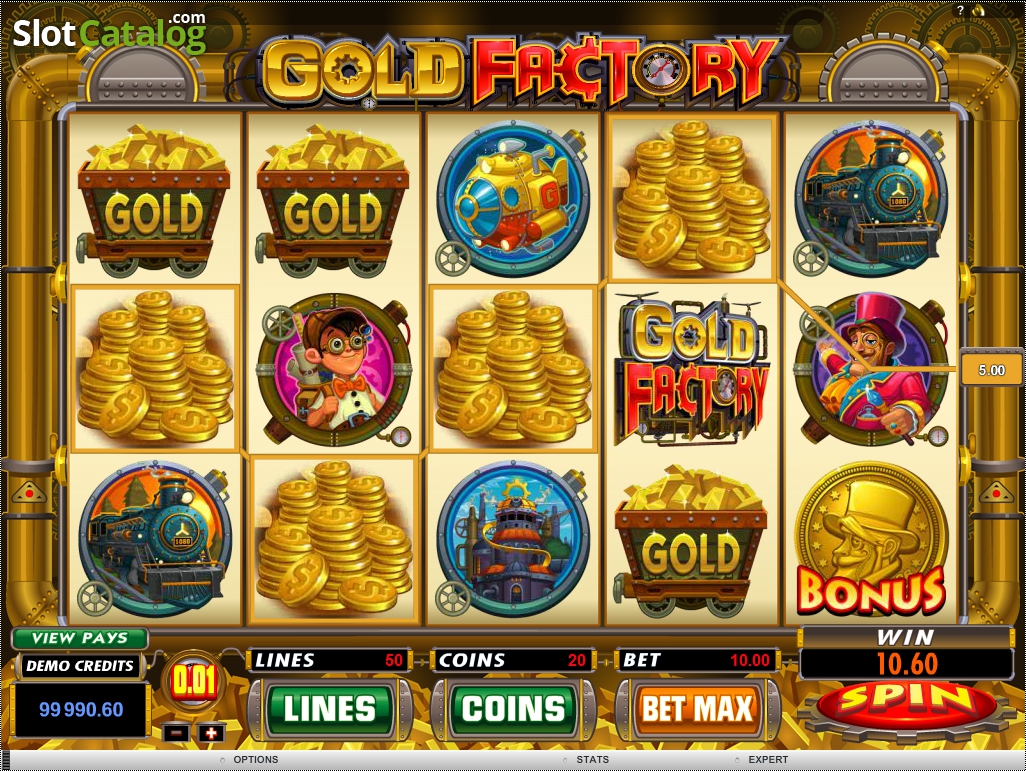Hit the orange BET MAX button
This screenshot has height=771, width=1026.
(x=698, y=709)
